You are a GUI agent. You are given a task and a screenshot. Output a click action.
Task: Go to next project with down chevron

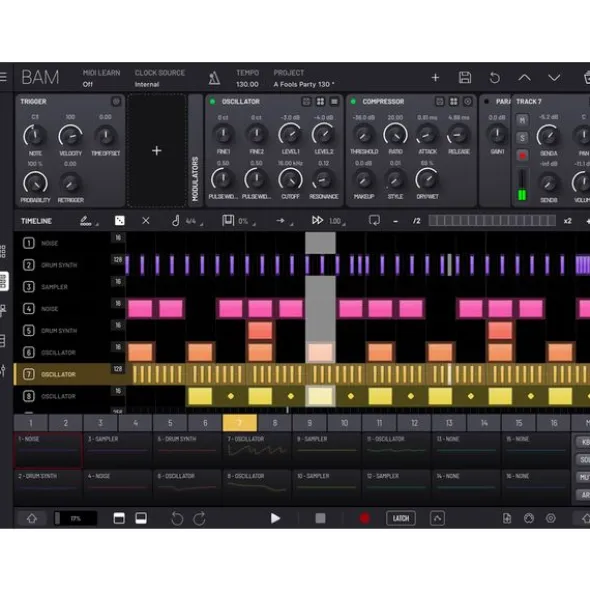(x=554, y=78)
